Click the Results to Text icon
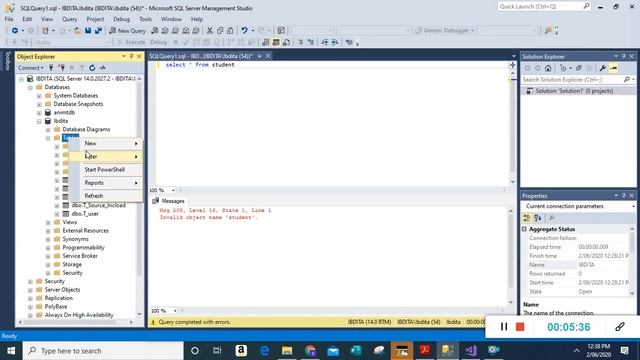This screenshot has height=360, width=640. click(x=266, y=42)
